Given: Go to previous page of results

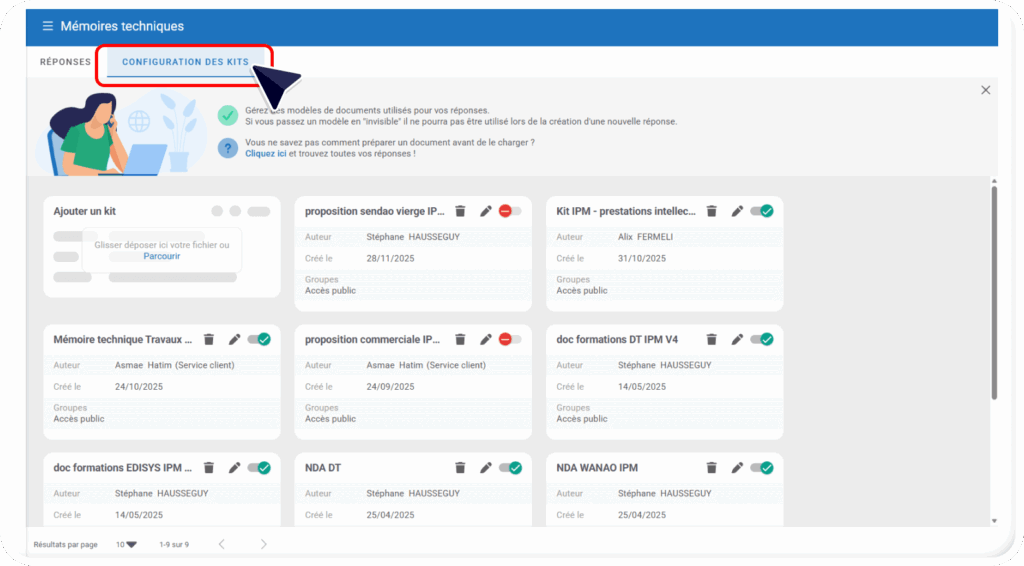Looking at the screenshot, I should pyautogui.click(x=221, y=544).
